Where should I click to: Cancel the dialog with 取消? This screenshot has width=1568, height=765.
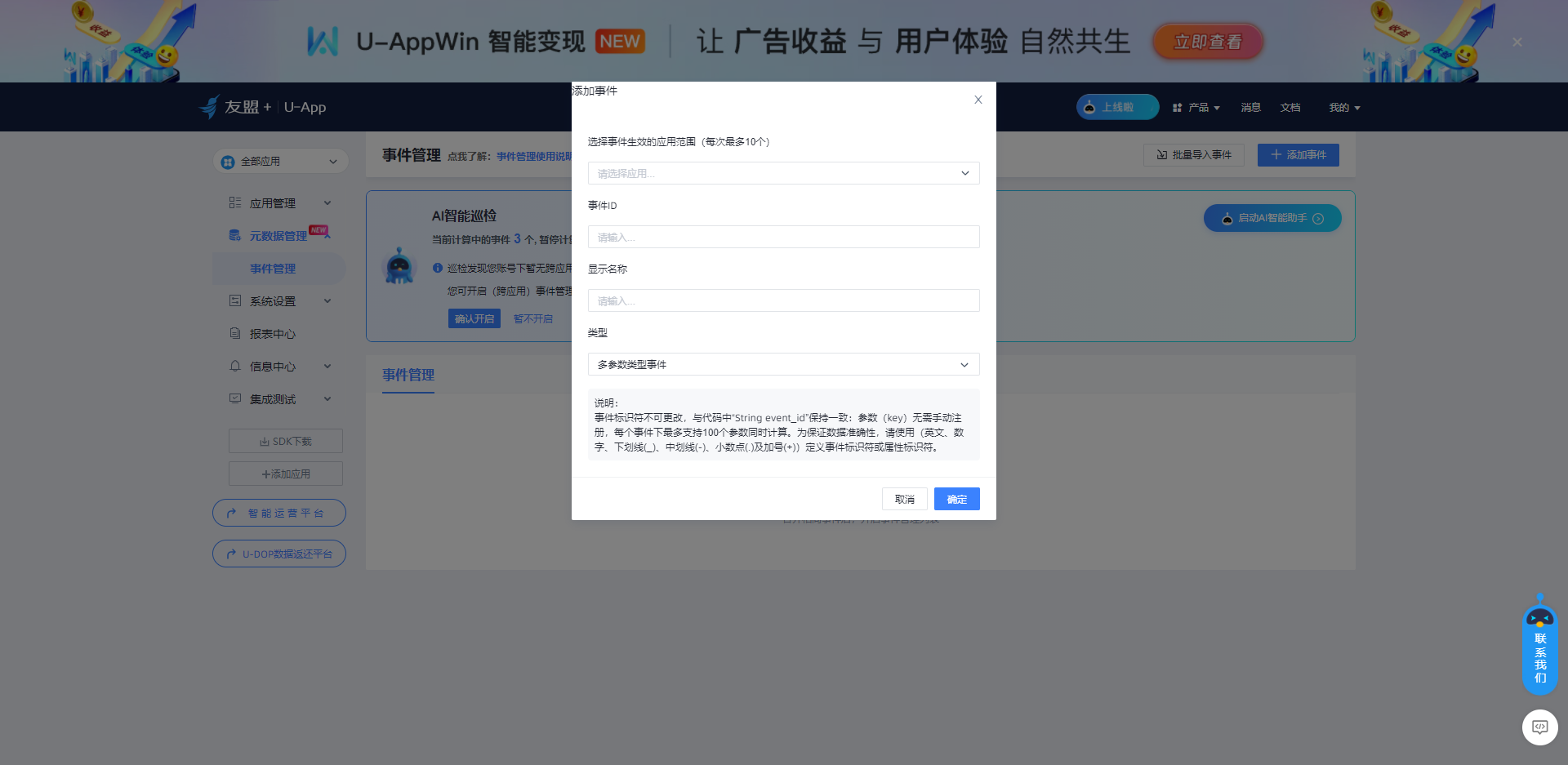904,499
